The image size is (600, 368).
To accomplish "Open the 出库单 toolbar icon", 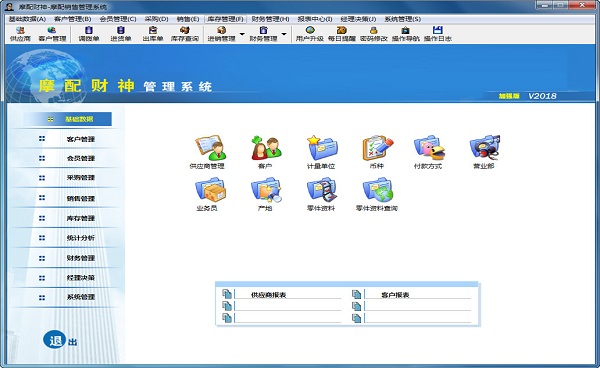I will [x=153, y=34].
